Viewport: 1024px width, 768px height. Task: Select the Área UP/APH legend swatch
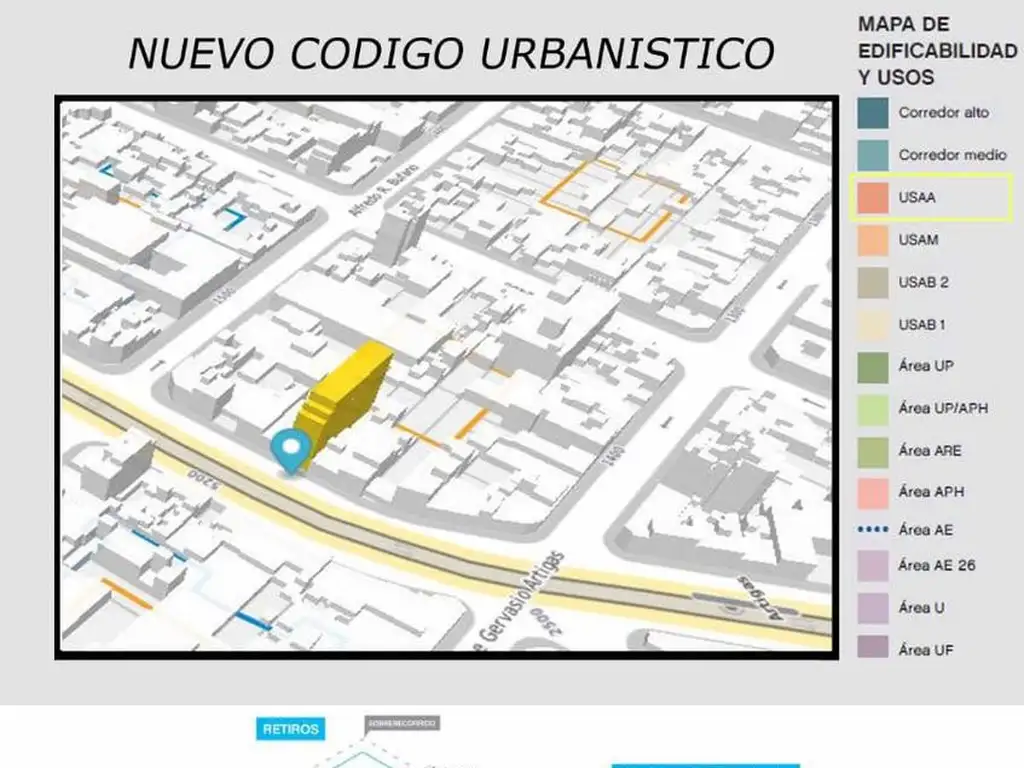tap(872, 408)
